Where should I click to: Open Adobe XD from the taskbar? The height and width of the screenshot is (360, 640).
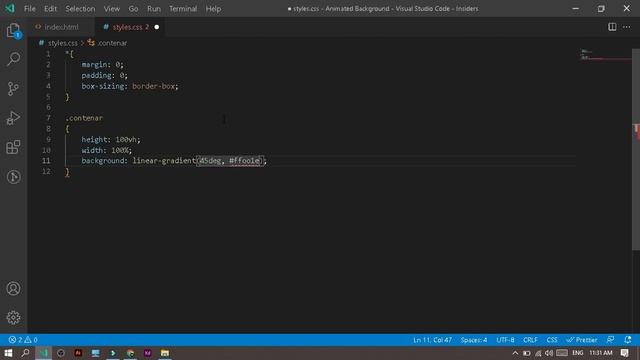(x=148, y=353)
